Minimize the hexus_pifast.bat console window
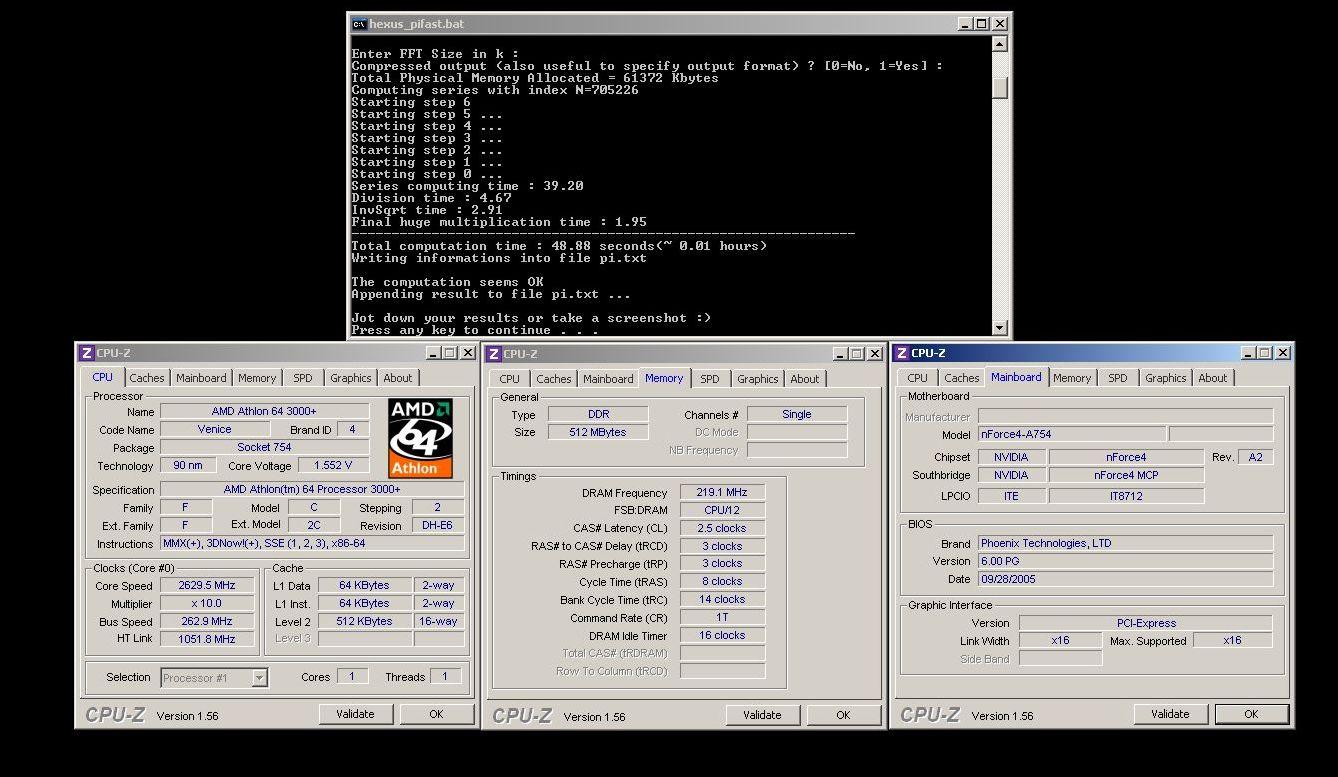This screenshot has height=777, width=1338. click(x=965, y=24)
